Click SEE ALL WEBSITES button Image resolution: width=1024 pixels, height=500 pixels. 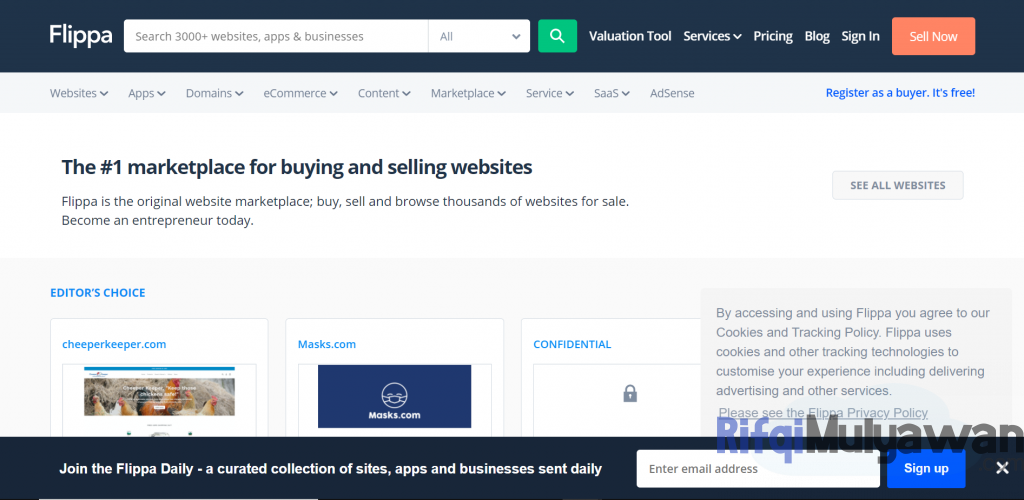pos(897,185)
